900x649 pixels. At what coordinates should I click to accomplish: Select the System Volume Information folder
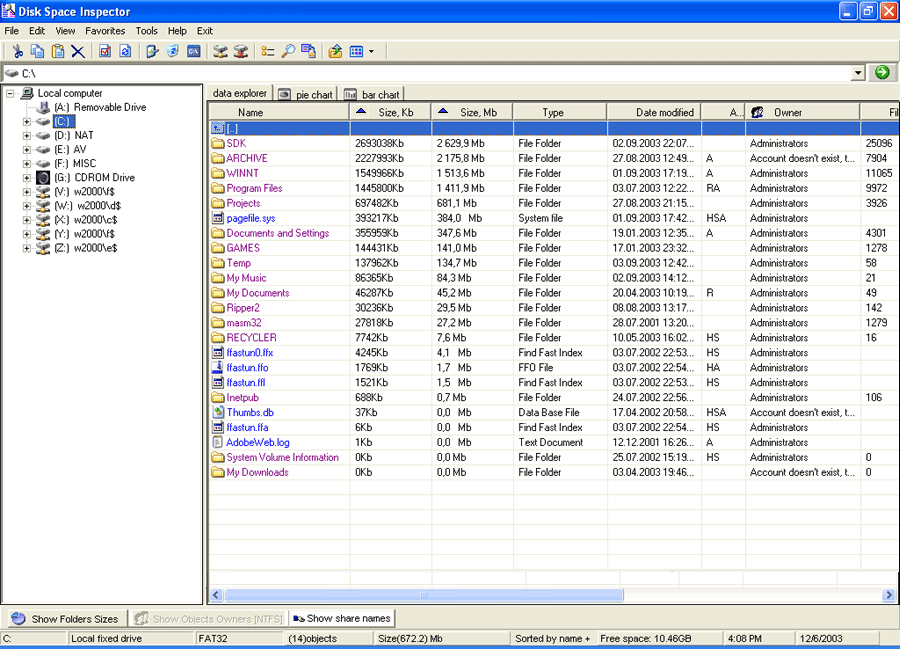point(282,457)
